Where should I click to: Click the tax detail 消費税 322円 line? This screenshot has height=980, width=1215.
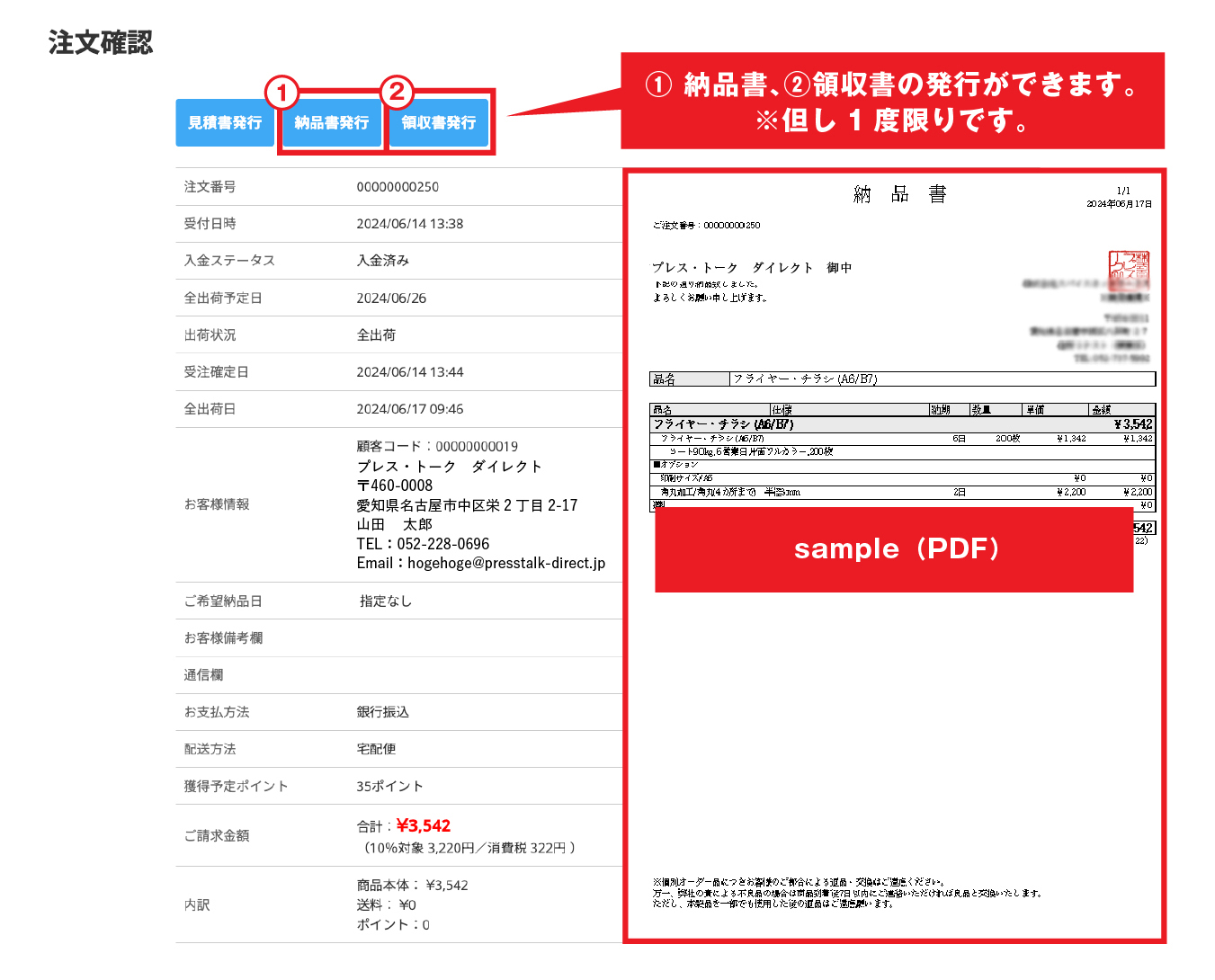click(x=527, y=848)
